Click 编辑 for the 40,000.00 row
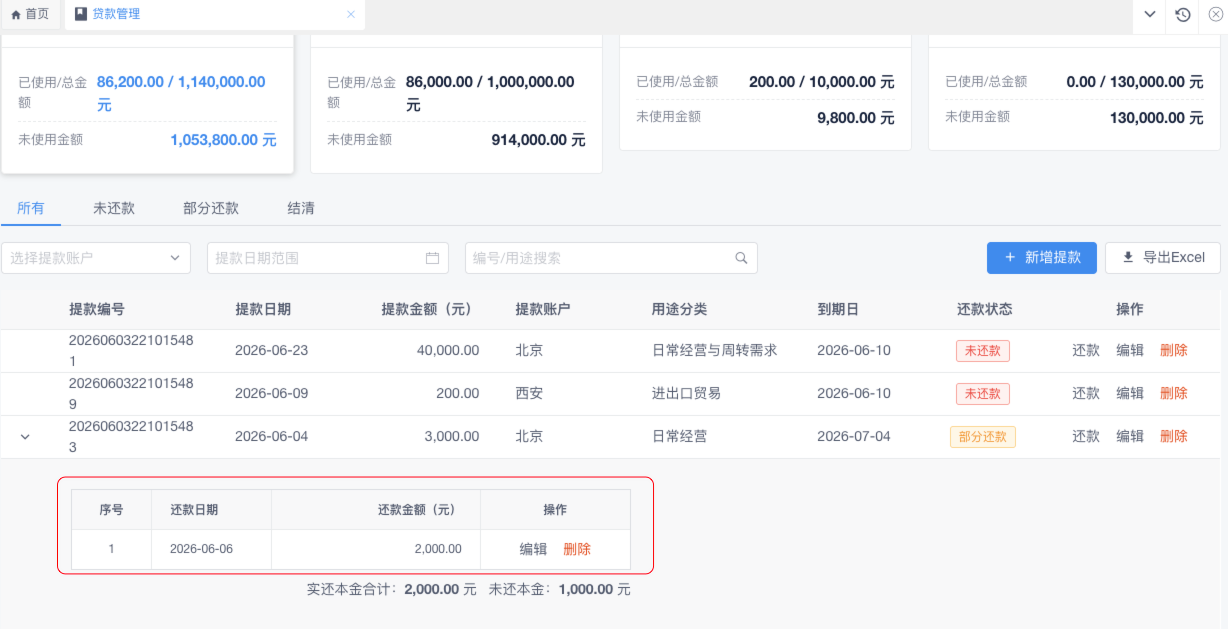Image resolution: width=1228 pixels, height=629 pixels. (x=1130, y=350)
